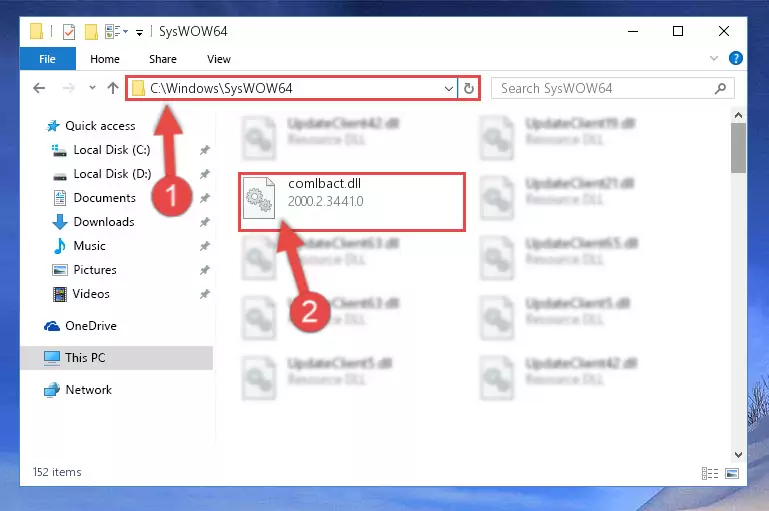Click the address bar path C:\Windows\SysWOW64
This screenshot has width=769, height=511.
[221, 88]
